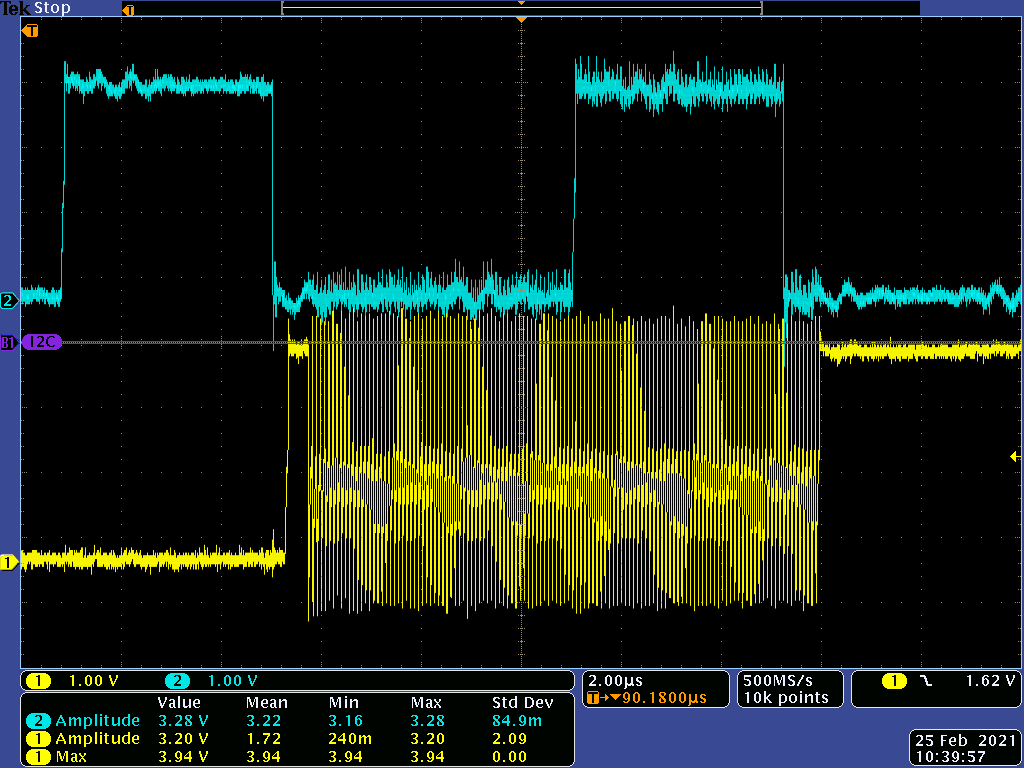Click the trigger level arrow on right edge
Image resolution: width=1024 pixels, height=768 pixels.
1015,456
